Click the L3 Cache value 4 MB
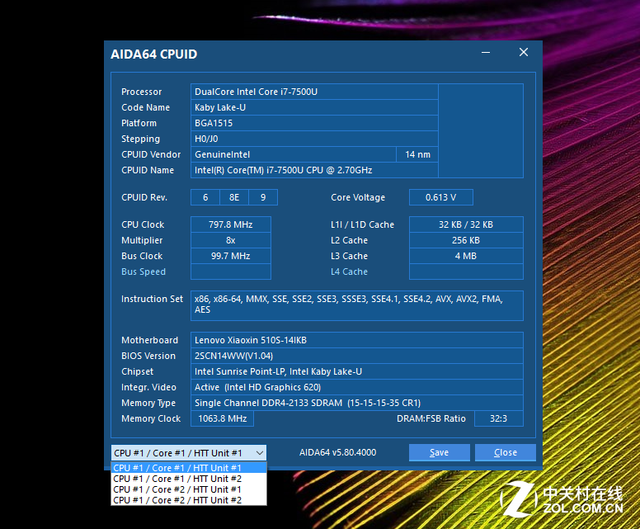Image resolution: width=640 pixels, height=529 pixels. pyautogui.click(x=466, y=256)
